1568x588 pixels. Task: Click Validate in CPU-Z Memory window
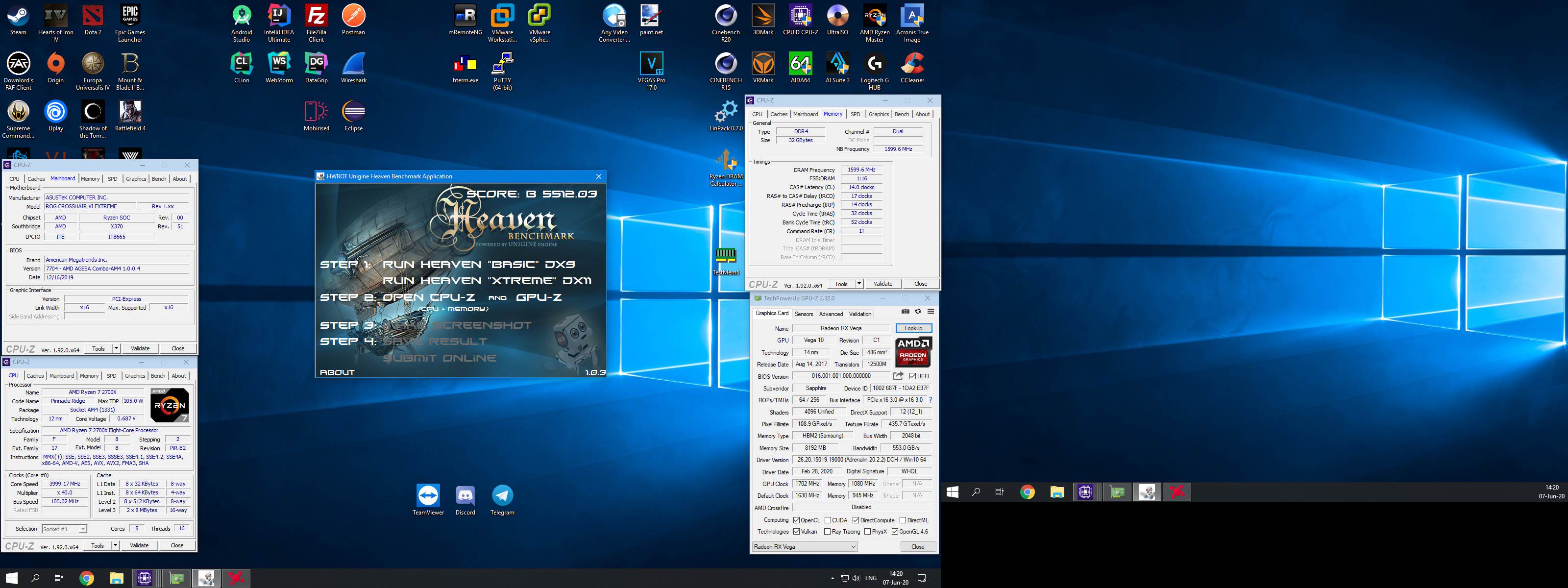(882, 284)
